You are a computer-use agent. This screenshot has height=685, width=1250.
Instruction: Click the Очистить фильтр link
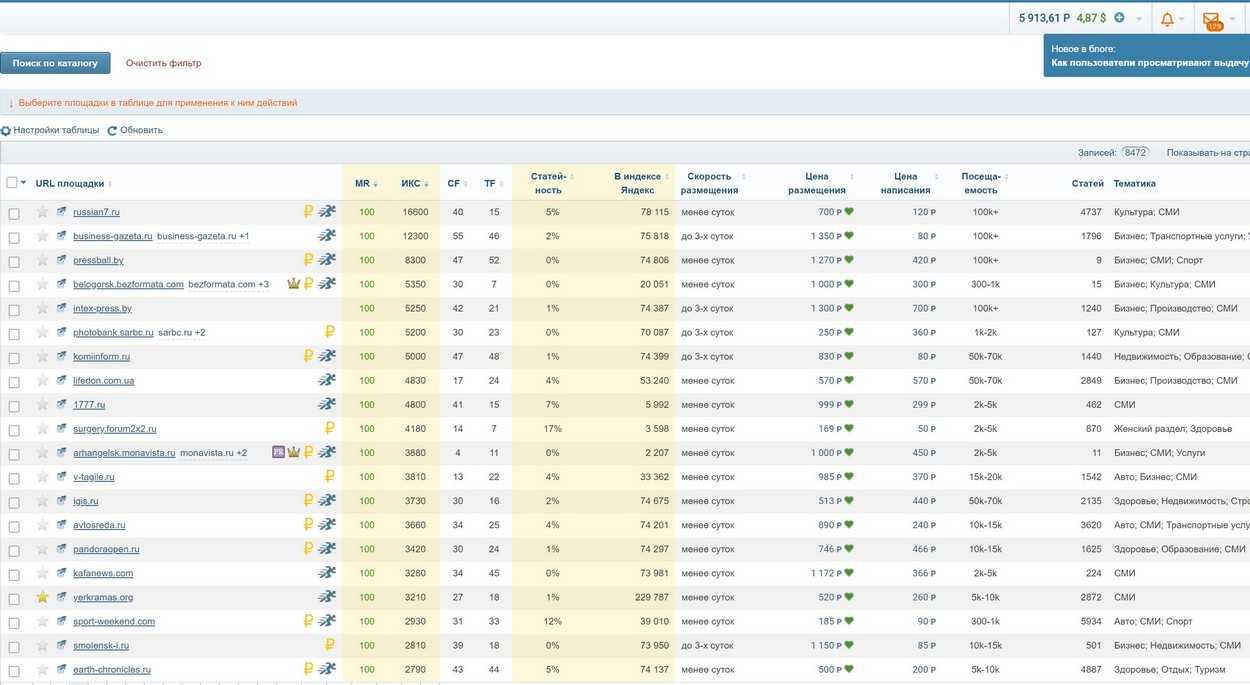[163, 63]
